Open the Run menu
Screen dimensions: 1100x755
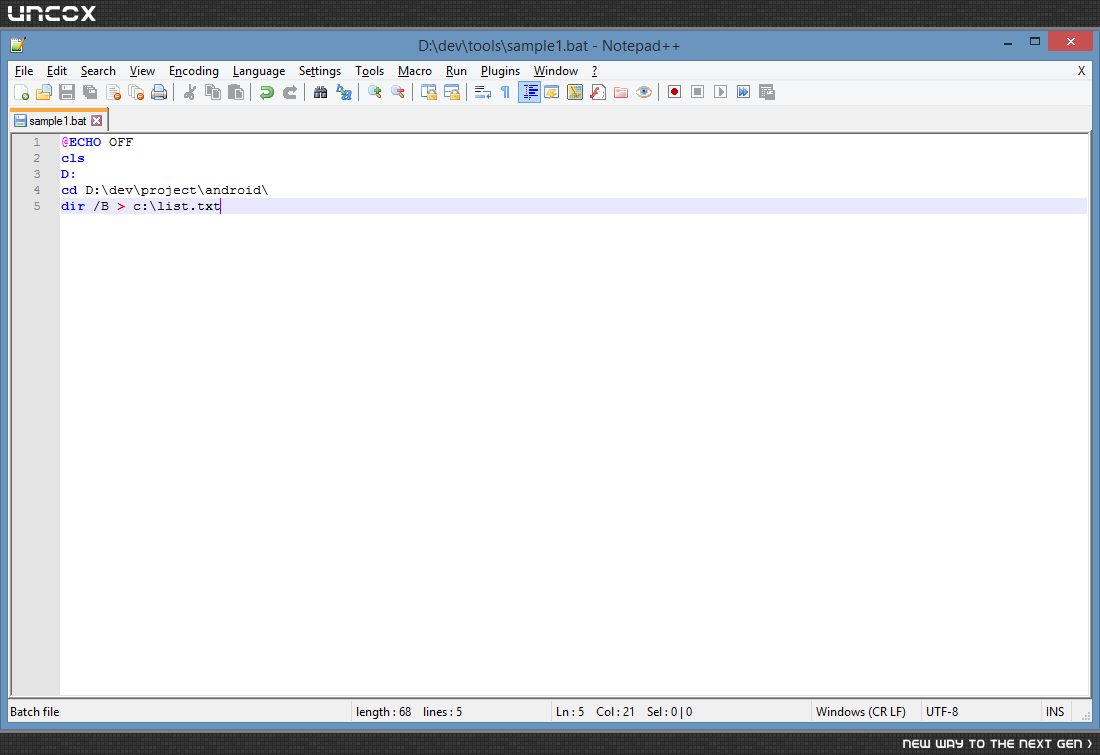tap(456, 71)
